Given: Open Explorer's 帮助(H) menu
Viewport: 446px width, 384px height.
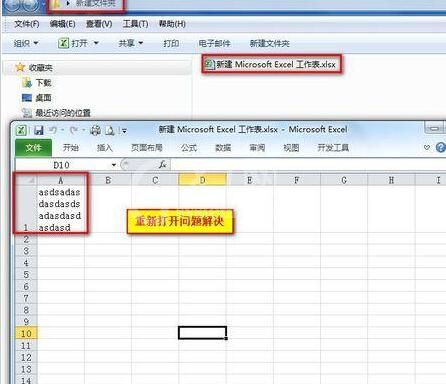Looking at the screenshot, I should (172, 24).
